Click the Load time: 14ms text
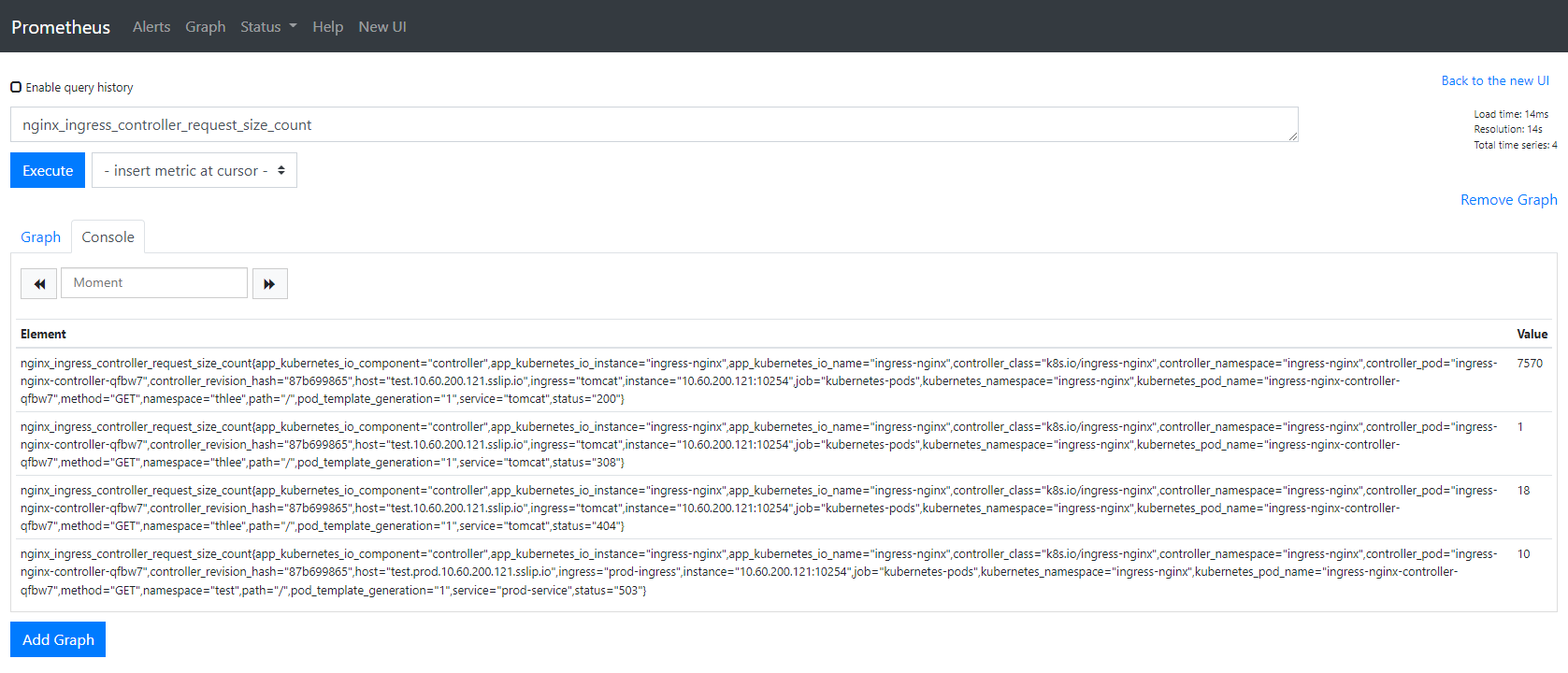 click(x=1511, y=114)
